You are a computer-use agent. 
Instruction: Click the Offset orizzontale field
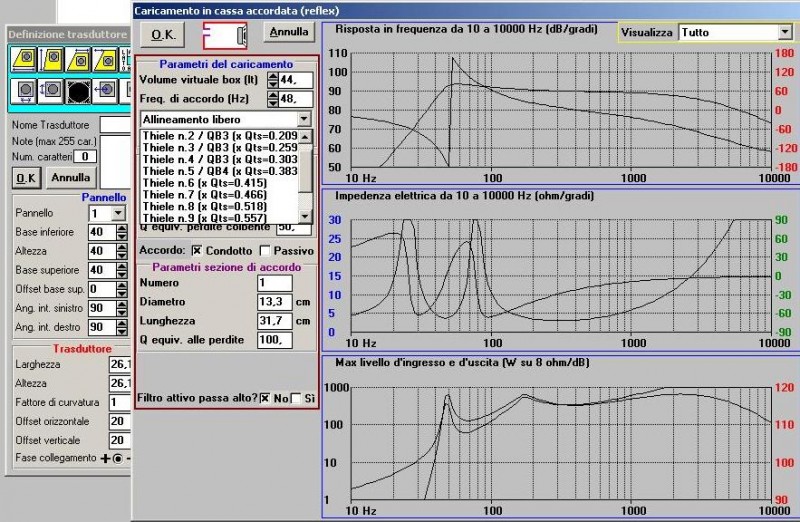click(120, 421)
